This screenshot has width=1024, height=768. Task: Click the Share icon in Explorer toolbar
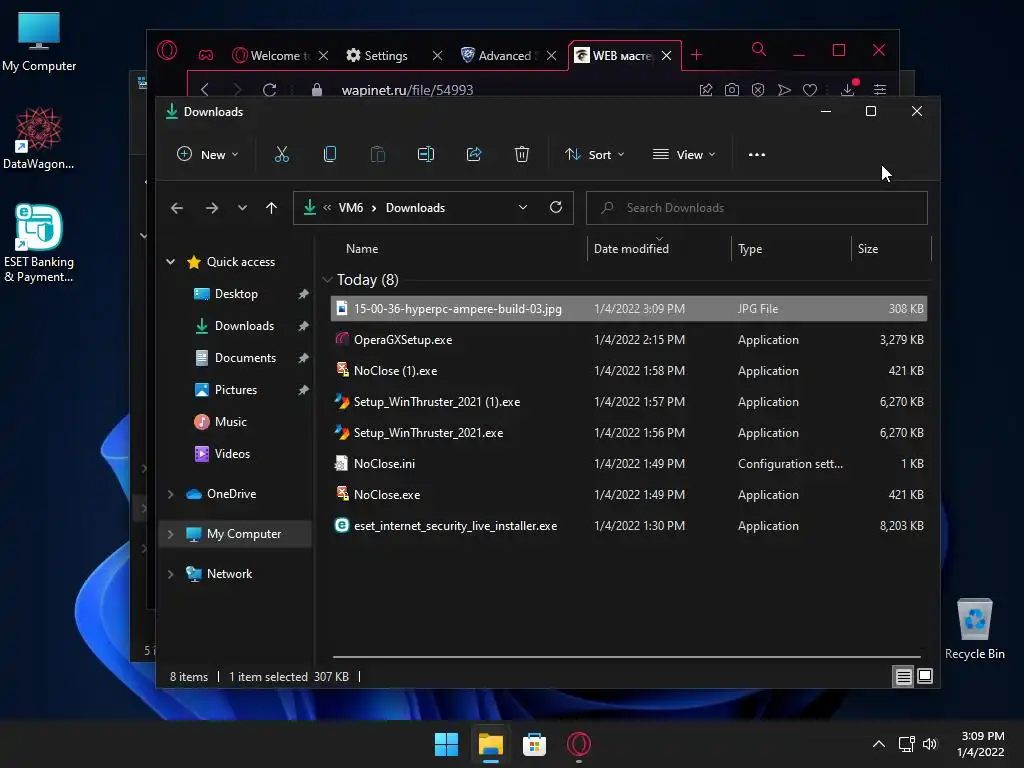tap(474, 155)
